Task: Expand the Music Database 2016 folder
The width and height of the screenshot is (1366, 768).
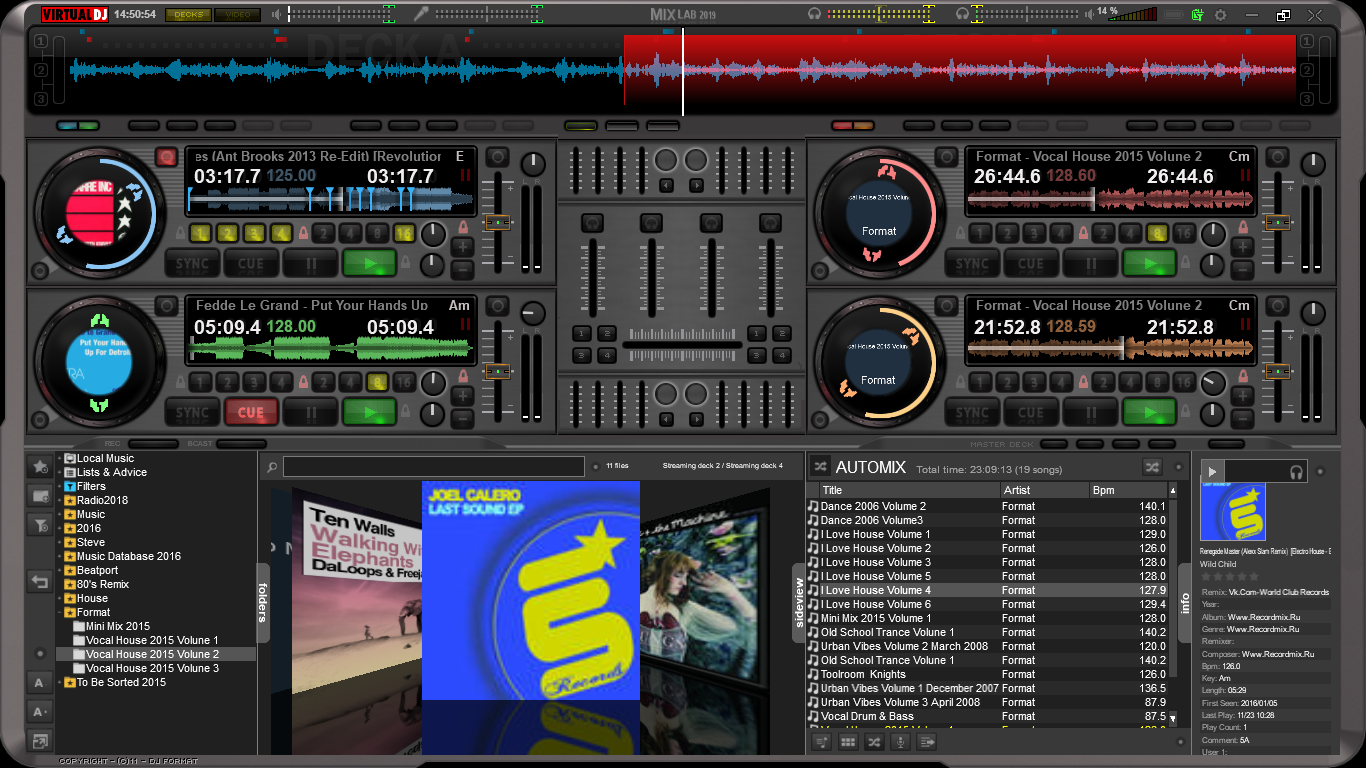Action: click(60, 556)
